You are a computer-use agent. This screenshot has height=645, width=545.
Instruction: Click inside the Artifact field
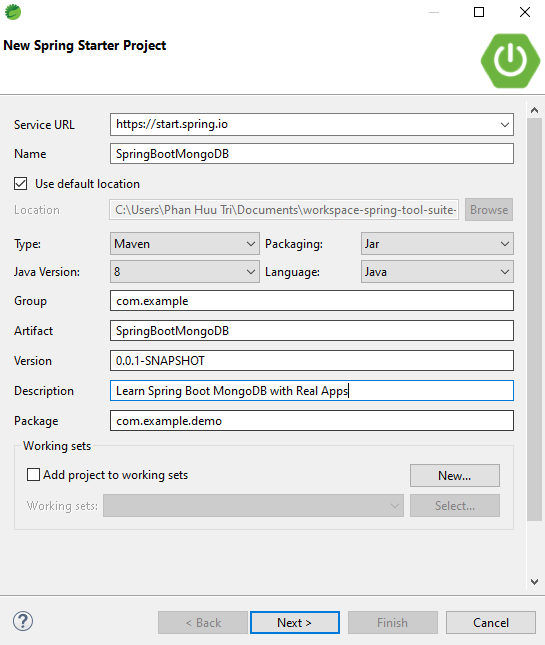point(312,331)
